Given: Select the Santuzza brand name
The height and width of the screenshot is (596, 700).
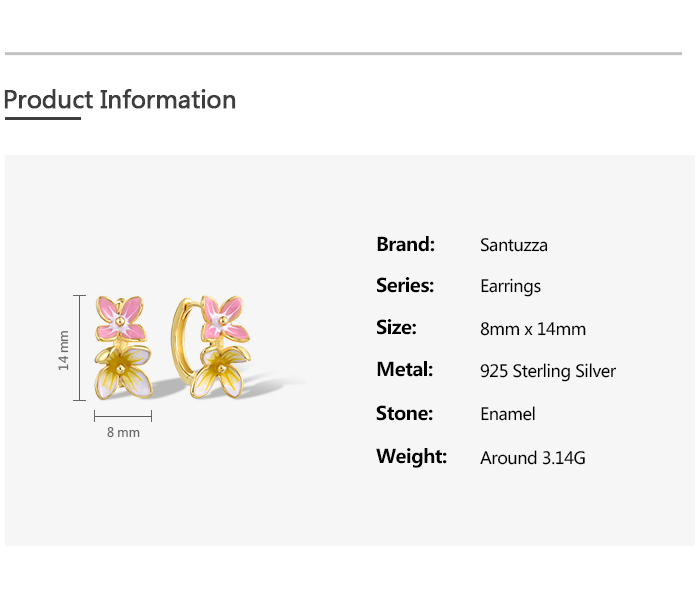Looking at the screenshot, I should (x=513, y=245).
